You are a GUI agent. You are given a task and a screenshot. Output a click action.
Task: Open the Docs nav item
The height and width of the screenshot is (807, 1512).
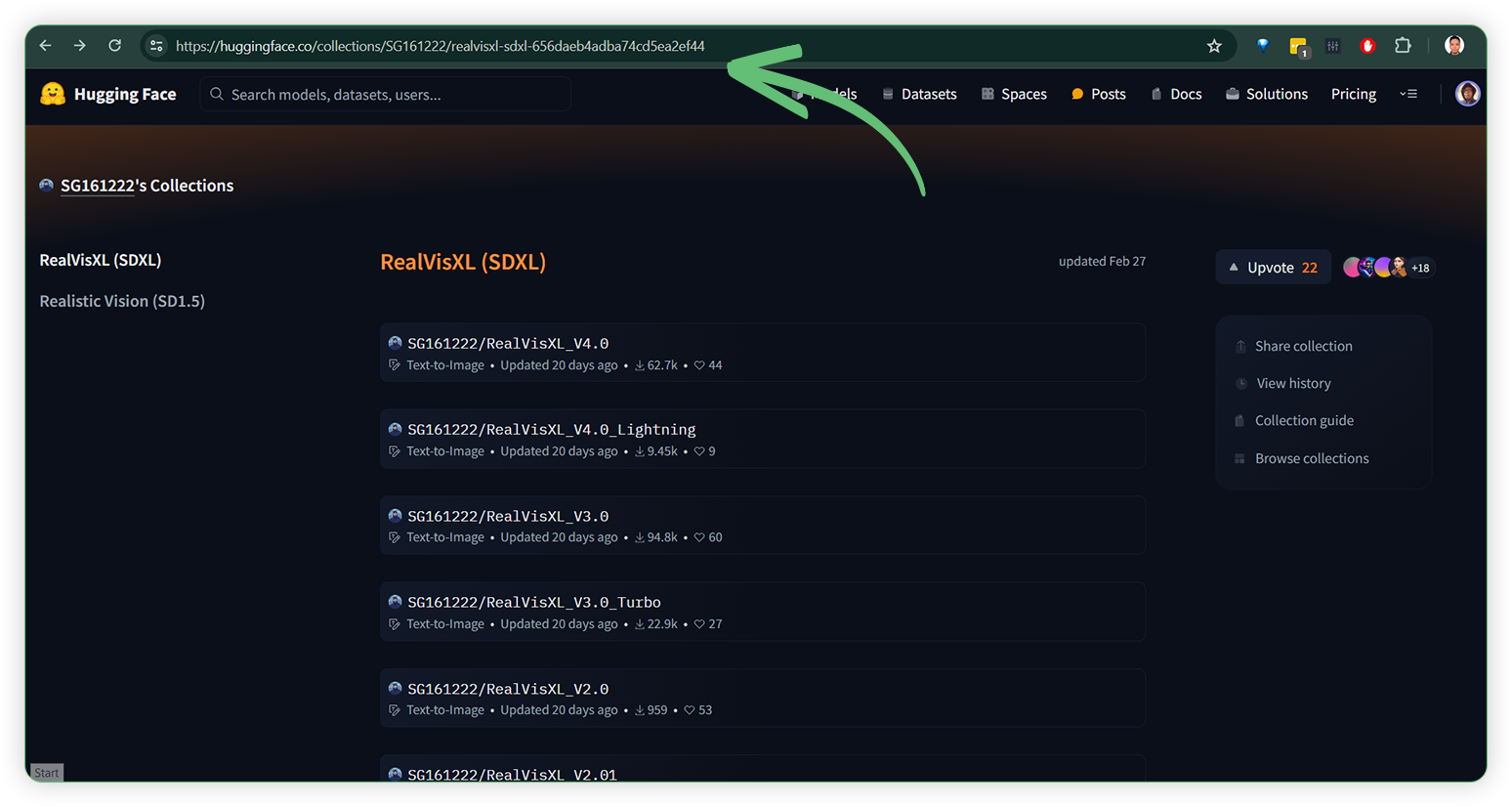[1176, 94]
